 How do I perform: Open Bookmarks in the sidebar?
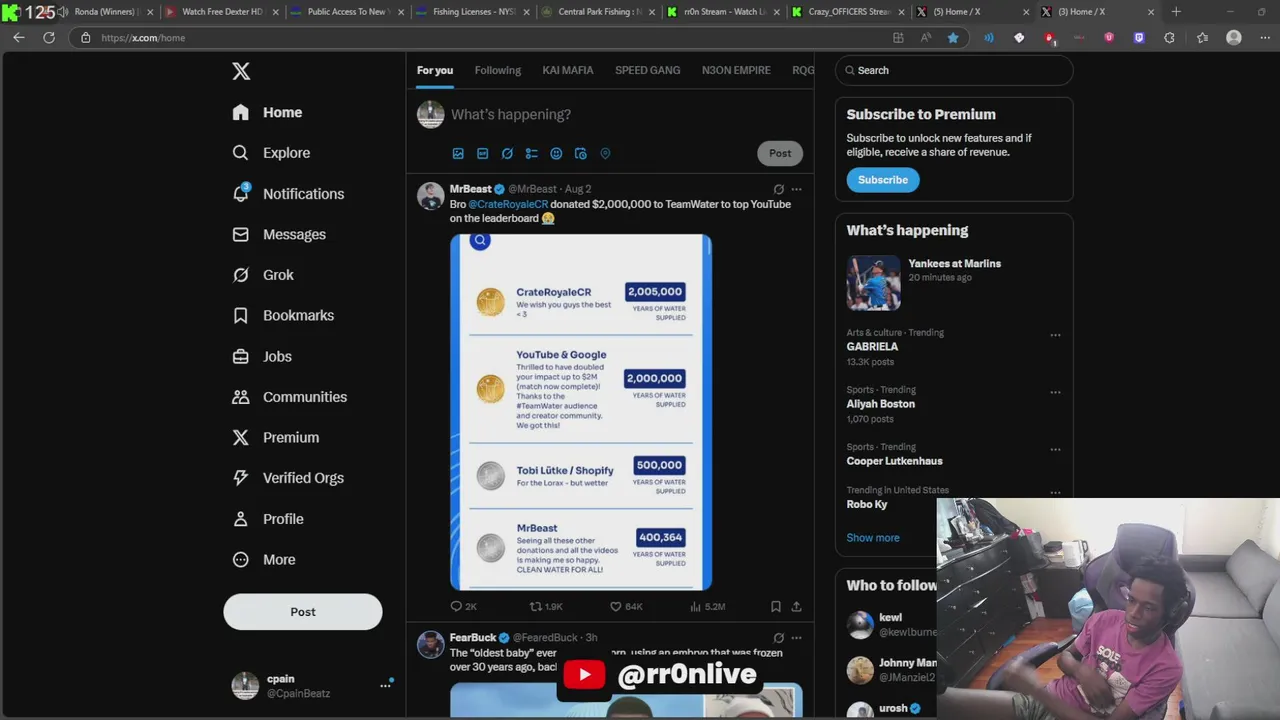tap(283, 315)
